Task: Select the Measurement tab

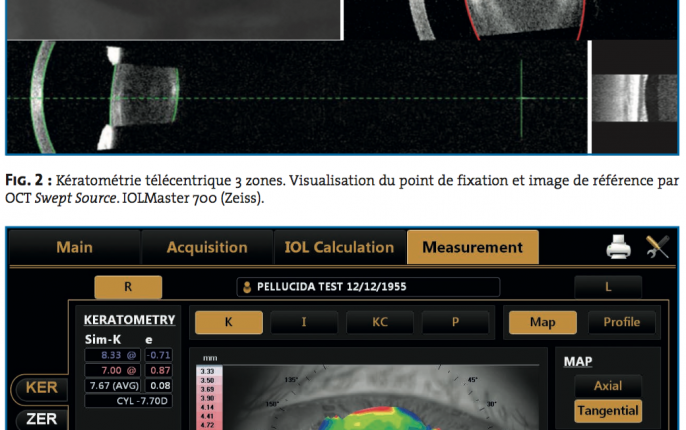Action: click(472, 247)
